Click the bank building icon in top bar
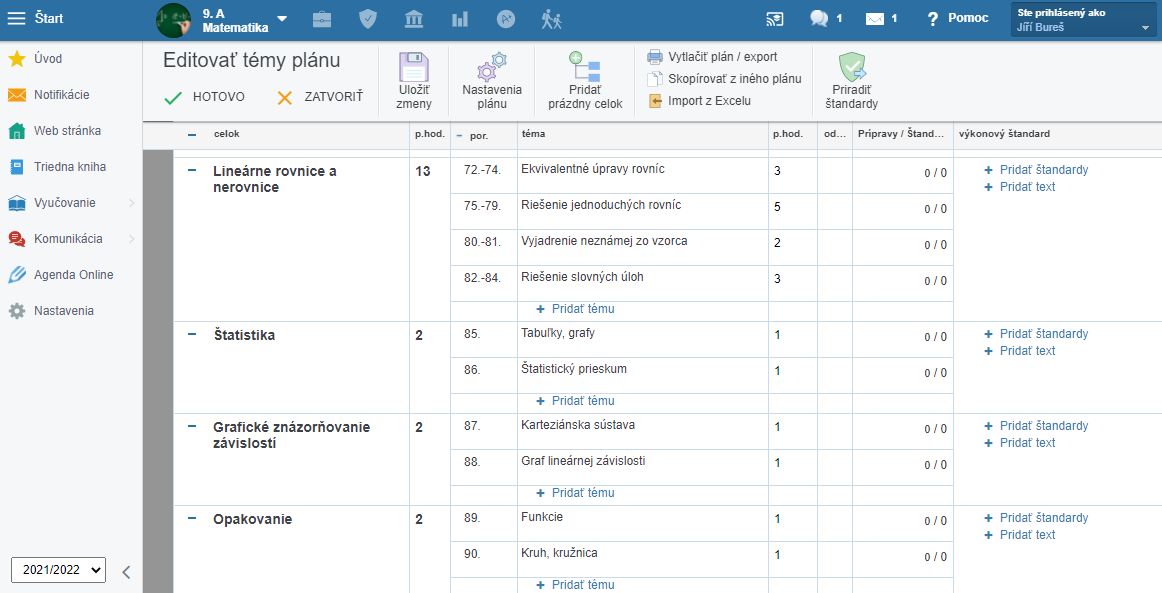Screen dimensions: 1162x593 pos(413,18)
